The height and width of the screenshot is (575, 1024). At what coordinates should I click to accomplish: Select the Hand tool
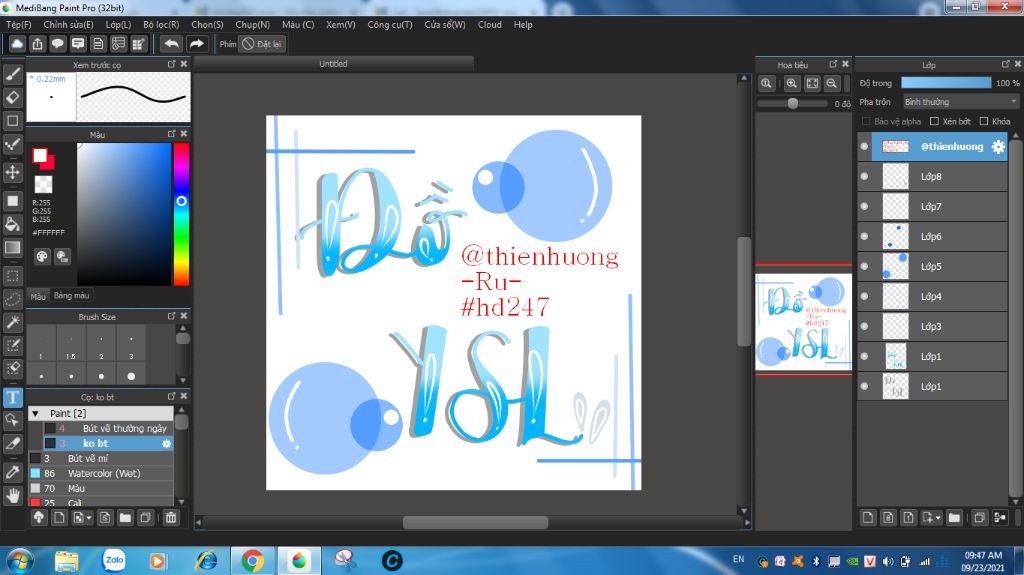pos(12,496)
